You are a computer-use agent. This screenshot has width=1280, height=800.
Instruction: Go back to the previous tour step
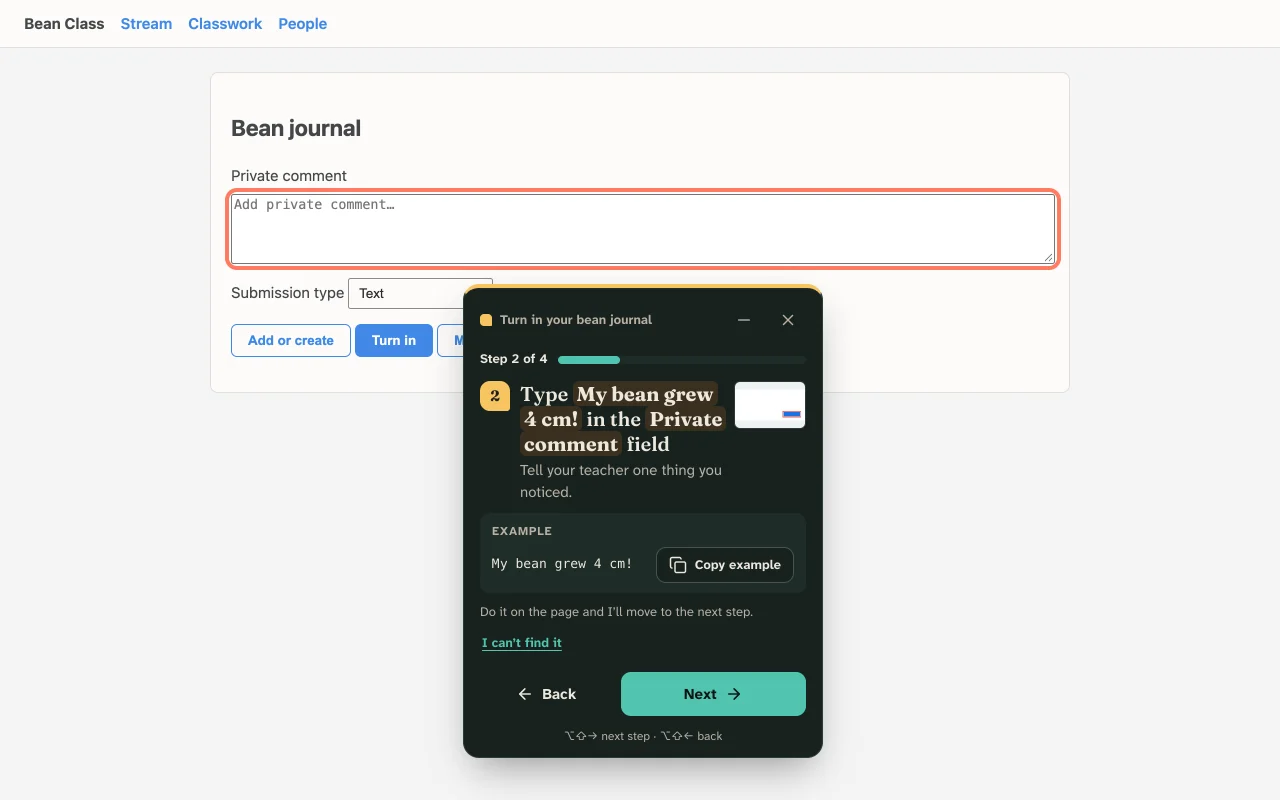[547, 694]
